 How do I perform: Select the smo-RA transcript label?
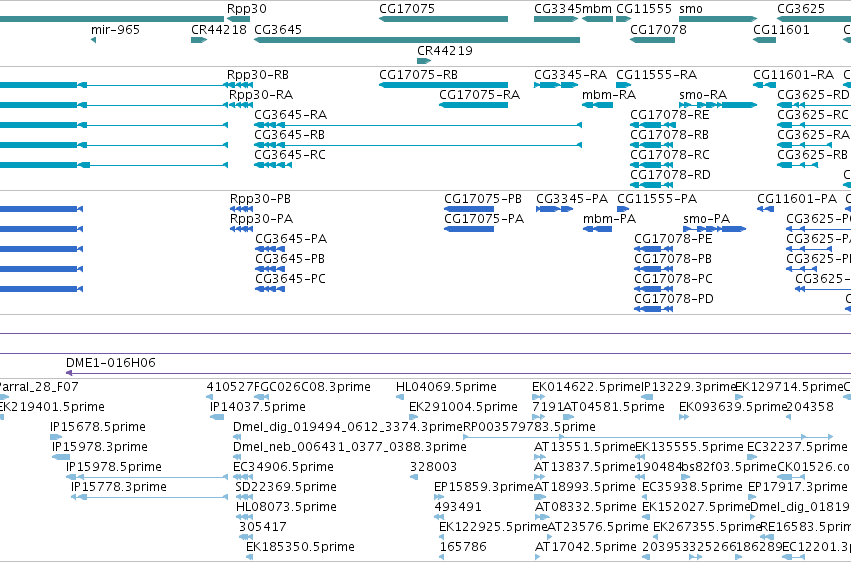pos(703,95)
